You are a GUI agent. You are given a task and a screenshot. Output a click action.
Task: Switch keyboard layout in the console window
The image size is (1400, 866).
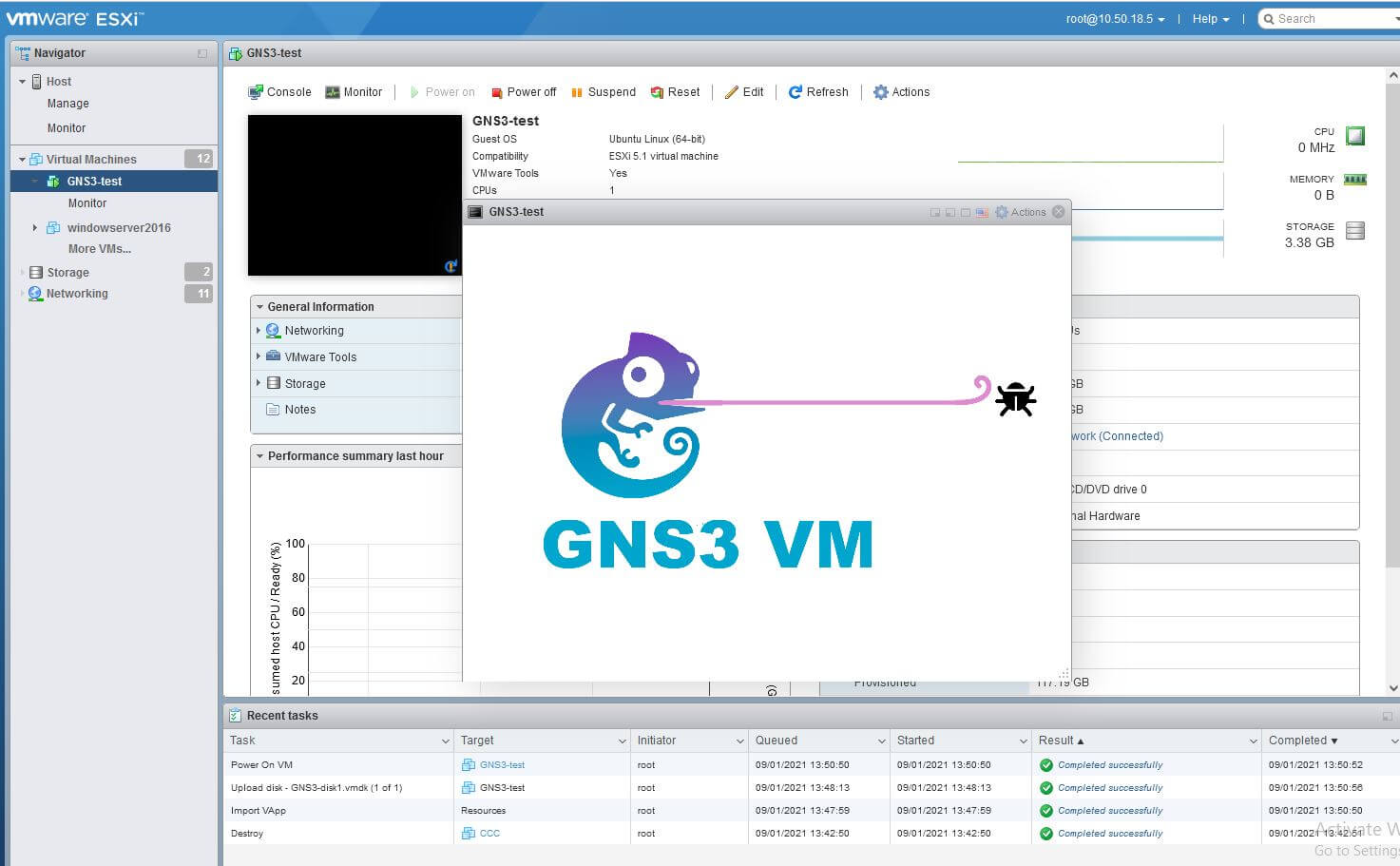pos(982,211)
